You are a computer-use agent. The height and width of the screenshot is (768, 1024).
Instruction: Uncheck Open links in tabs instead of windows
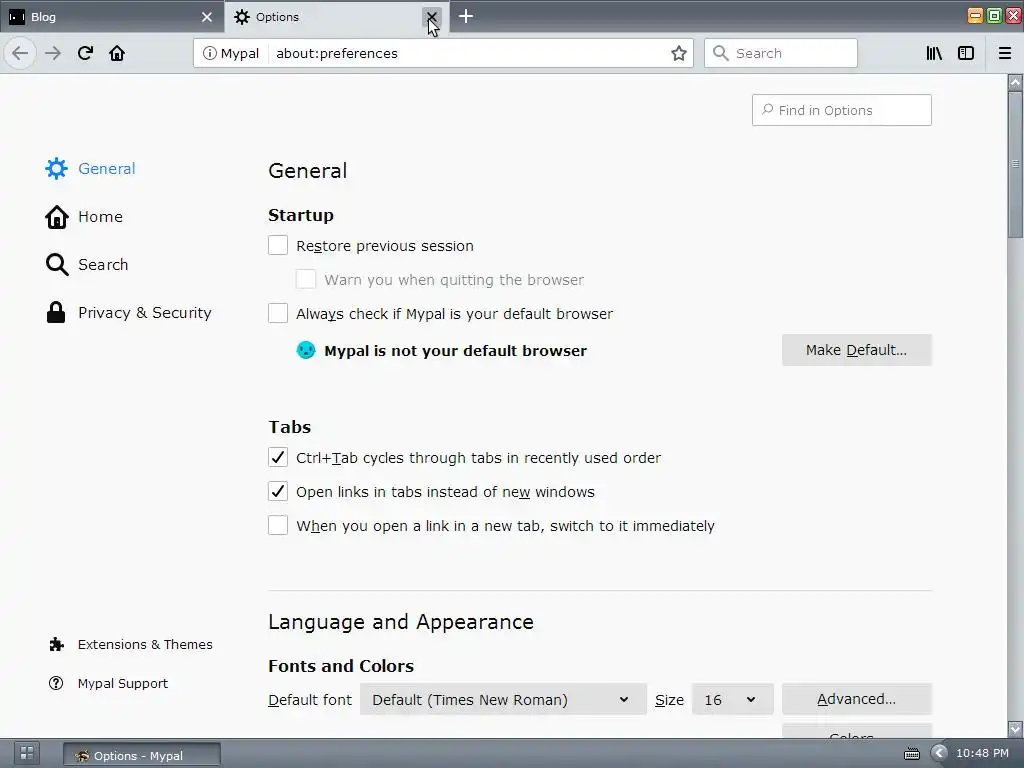tap(278, 491)
